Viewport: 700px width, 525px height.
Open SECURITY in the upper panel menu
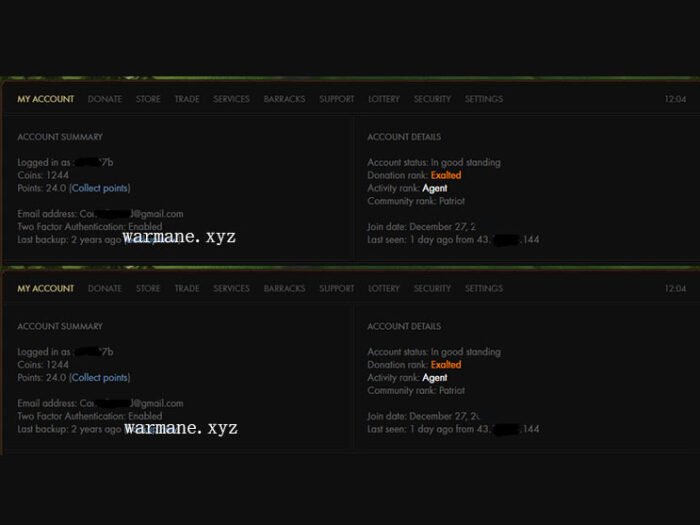point(432,99)
